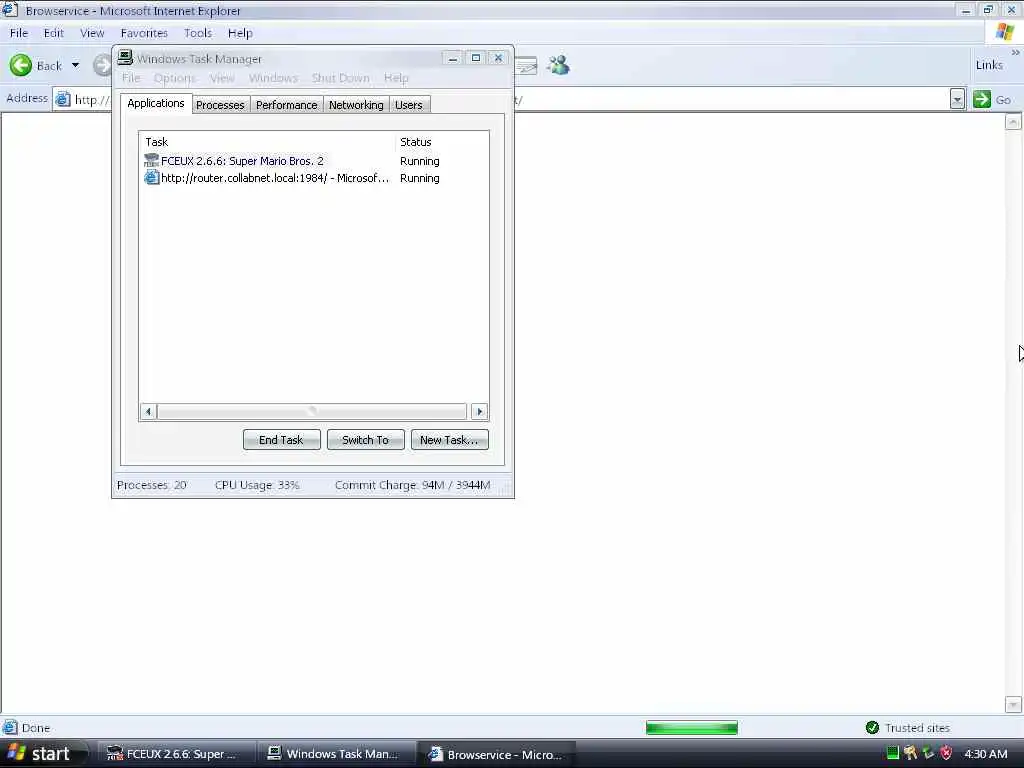Click the Messenger people icon in IE toolbar
The height and width of the screenshot is (768, 1024).
(x=558, y=65)
